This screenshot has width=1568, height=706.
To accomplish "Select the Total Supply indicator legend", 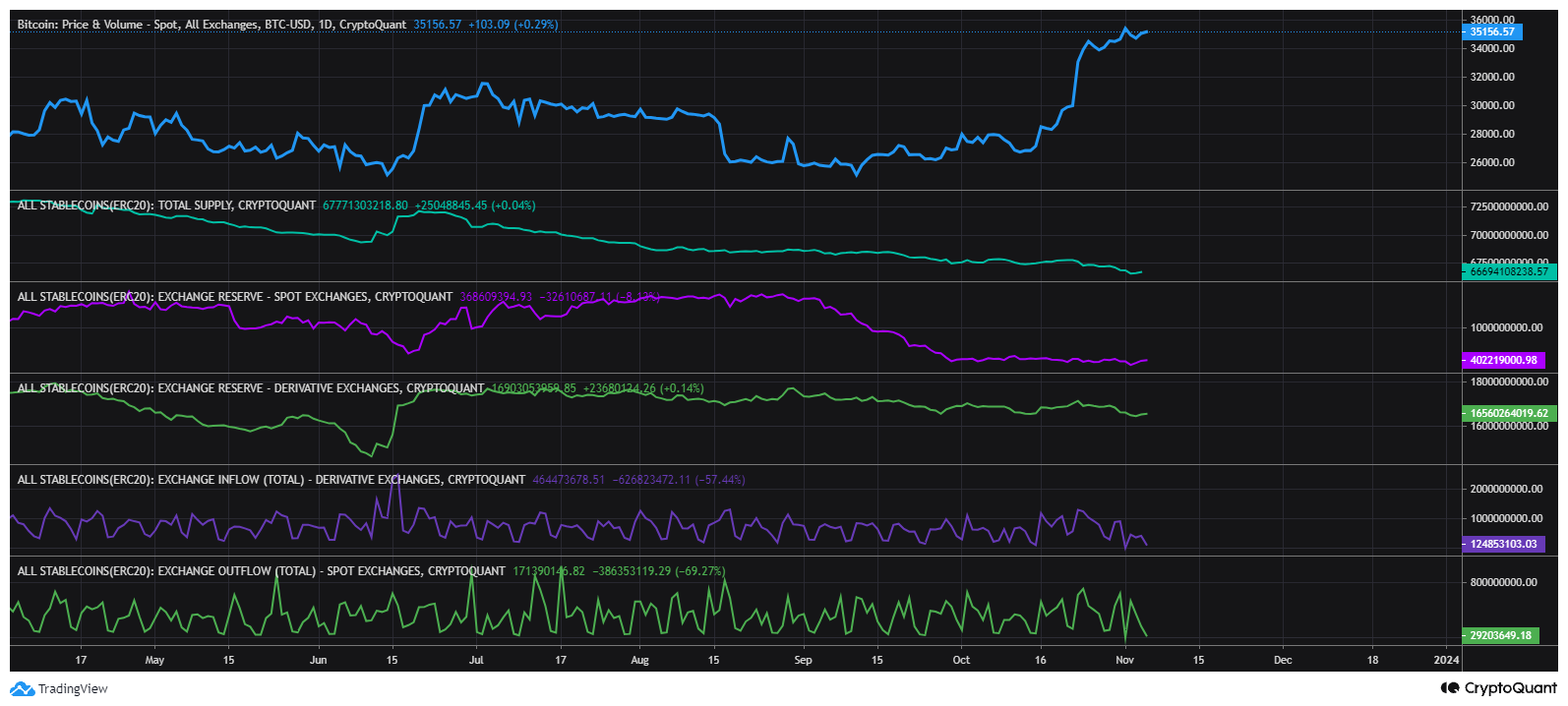I will [x=166, y=206].
